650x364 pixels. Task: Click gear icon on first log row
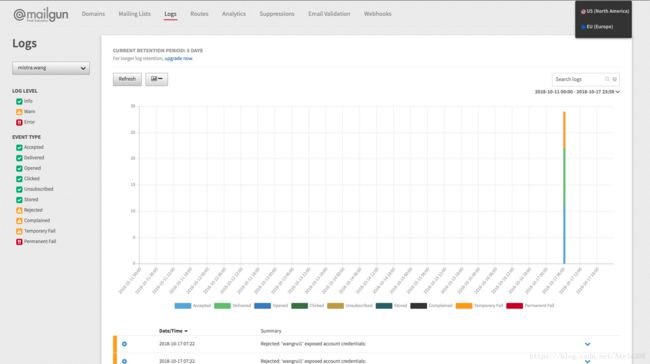click(x=124, y=344)
